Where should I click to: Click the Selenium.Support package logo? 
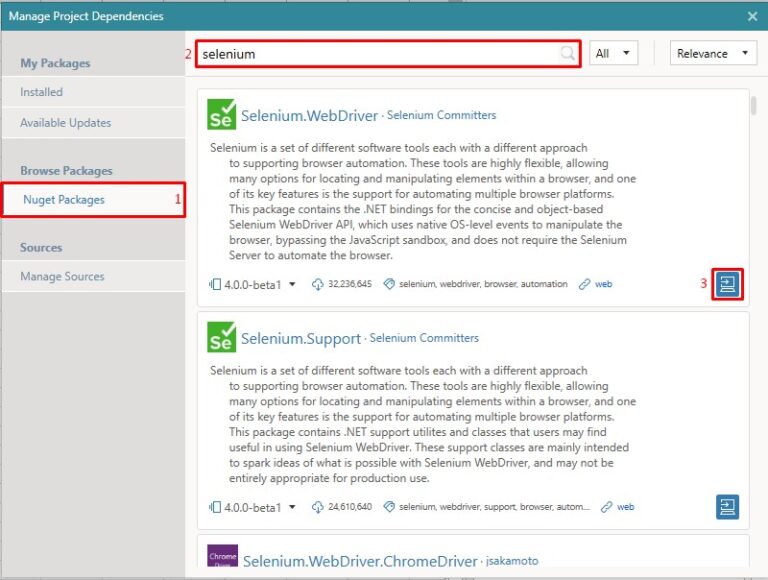[221, 337]
